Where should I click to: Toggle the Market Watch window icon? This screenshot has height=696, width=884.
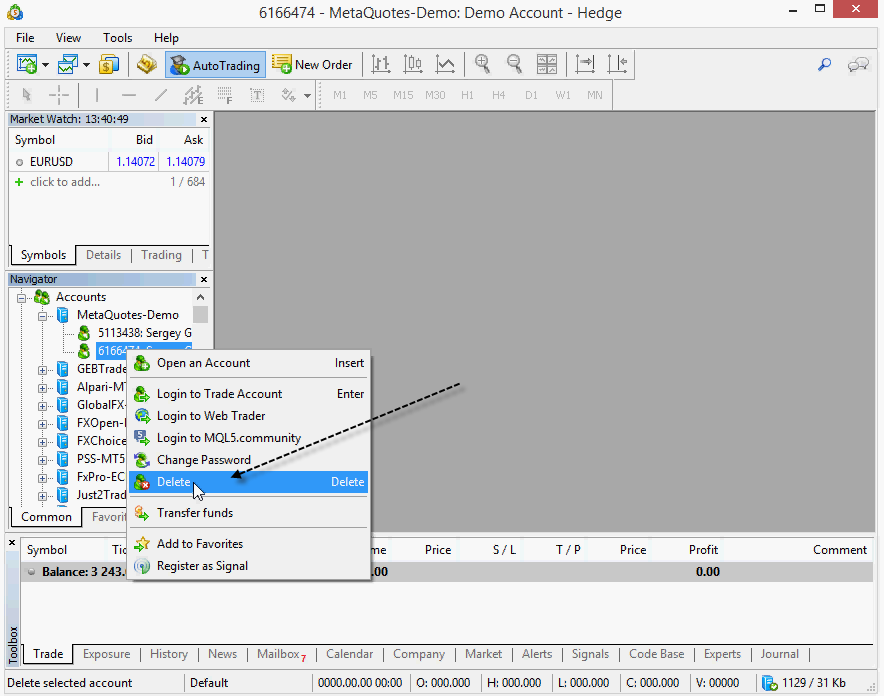(109, 65)
